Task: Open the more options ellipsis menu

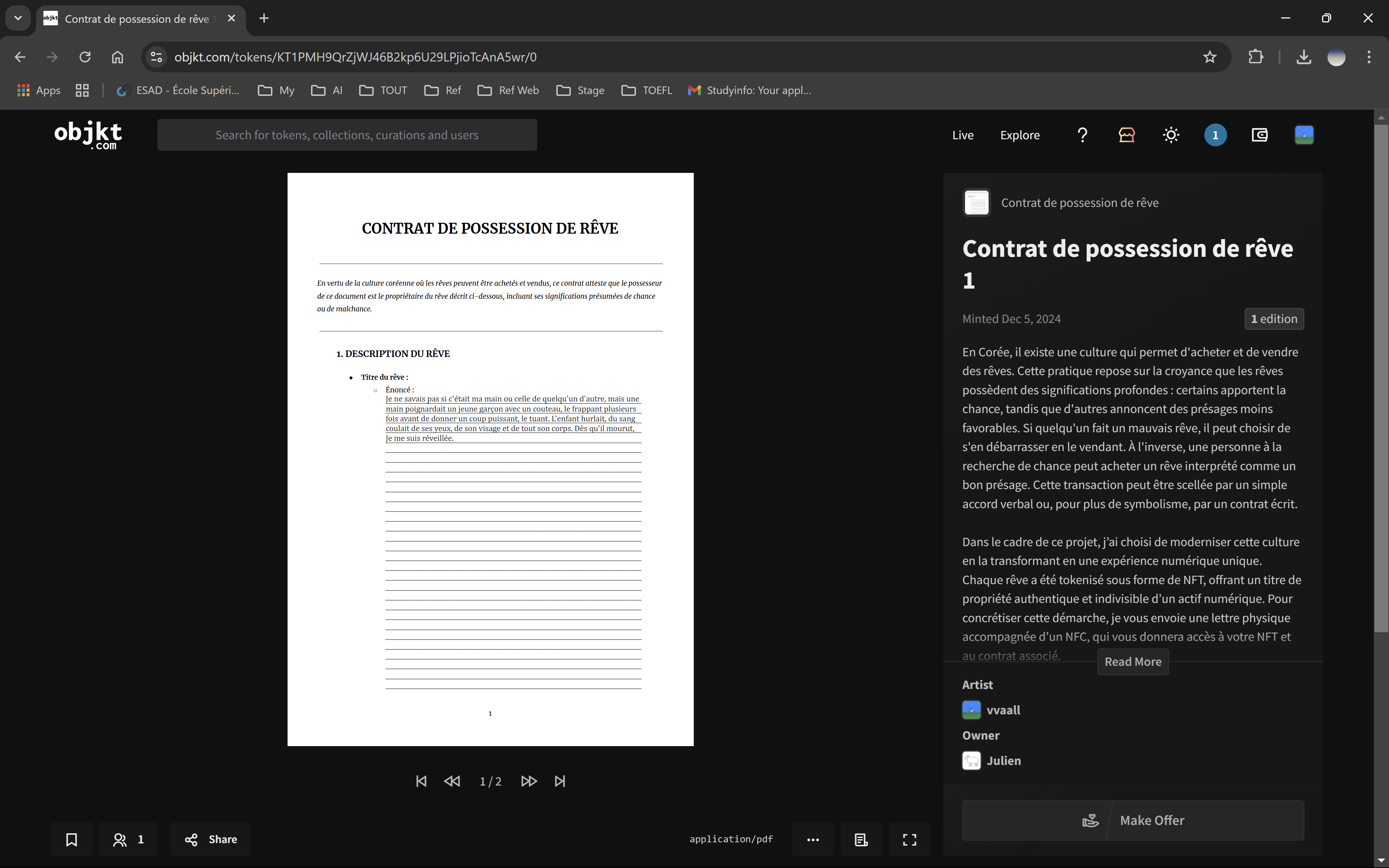Action: click(813, 839)
